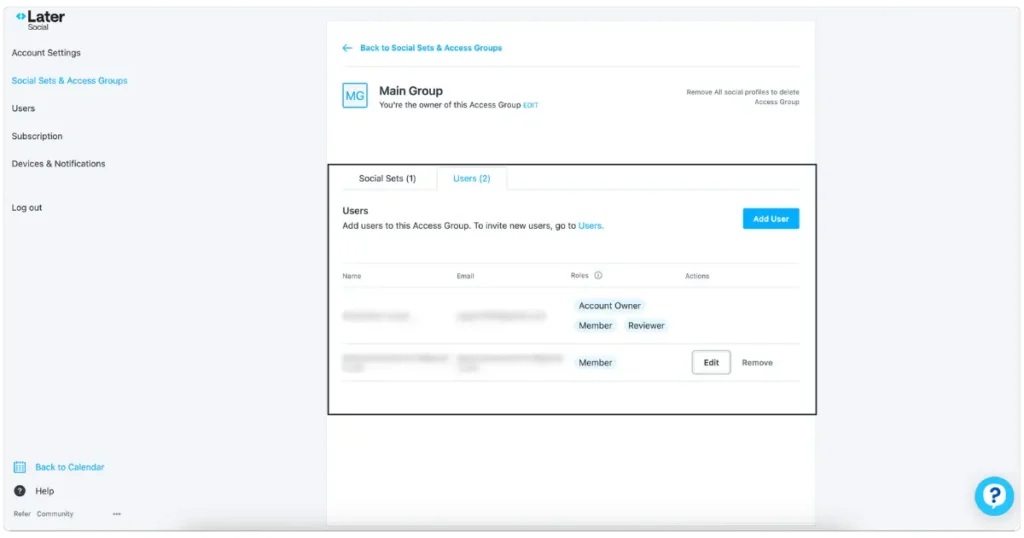This screenshot has width=1024, height=538.
Task: Click Edit for the Member user
Action: tap(711, 362)
